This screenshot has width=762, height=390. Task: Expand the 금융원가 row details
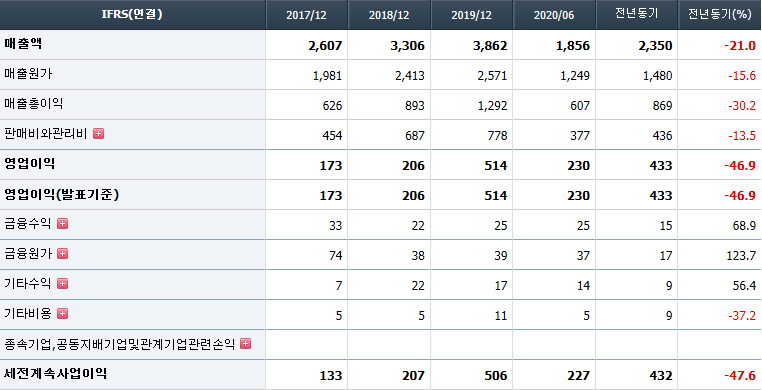coord(62,254)
